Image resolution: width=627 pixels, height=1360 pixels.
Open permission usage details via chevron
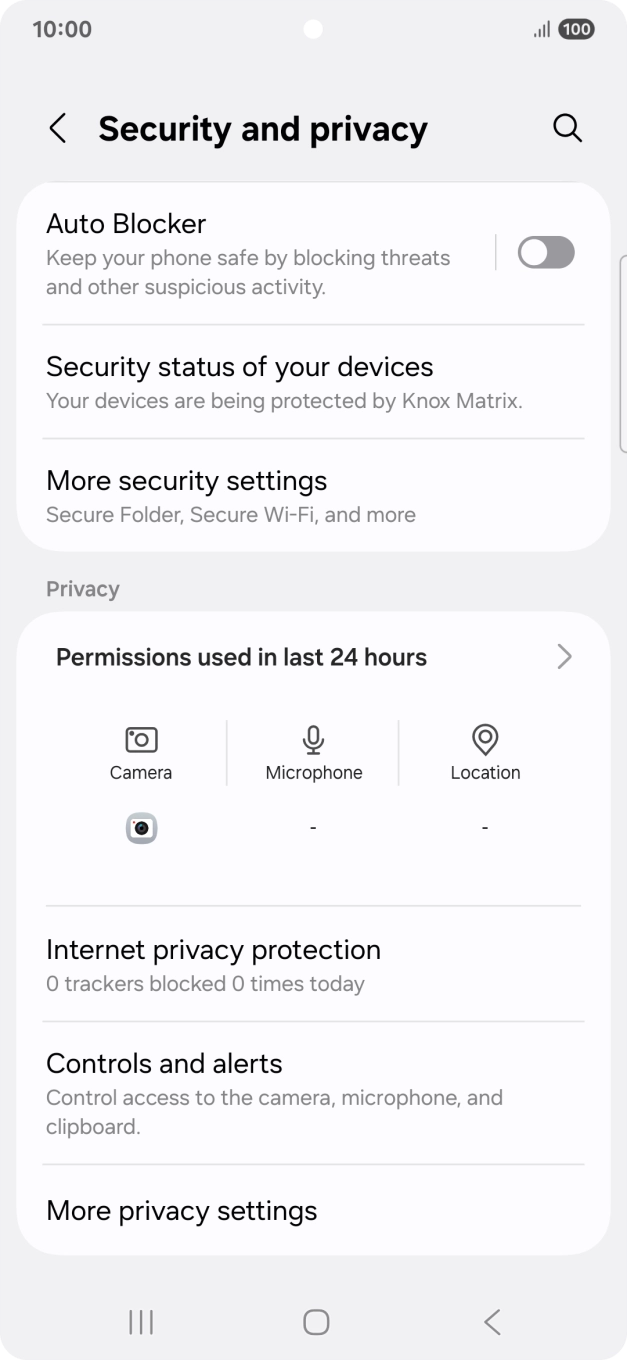click(x=563, y=657)
